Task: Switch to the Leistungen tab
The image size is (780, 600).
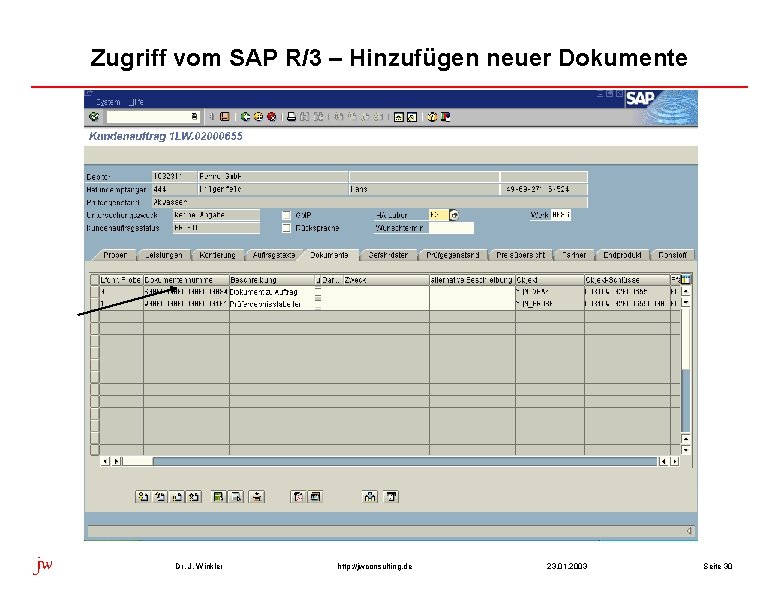Action: (164, 255)
